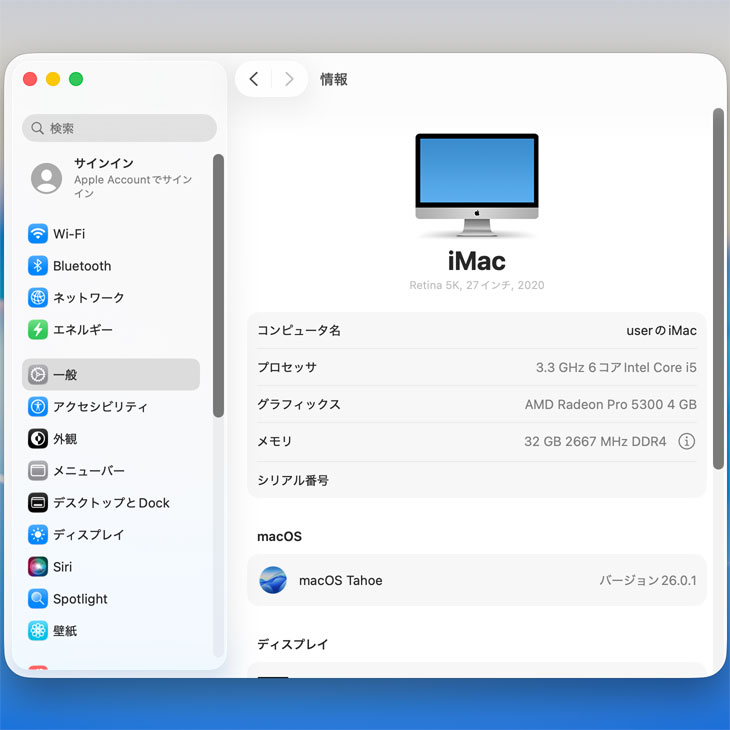This screenshot has width=730, height=730.
Task: Go back with the left chevron
Action: [254, 79]
